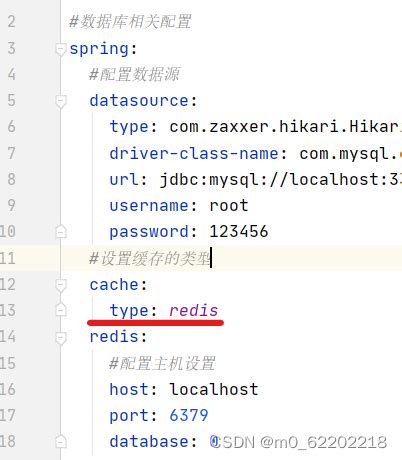This screenshot has height=460, width=402.
Task: Collapse the spring block fold marker
Action: (61, 49)
